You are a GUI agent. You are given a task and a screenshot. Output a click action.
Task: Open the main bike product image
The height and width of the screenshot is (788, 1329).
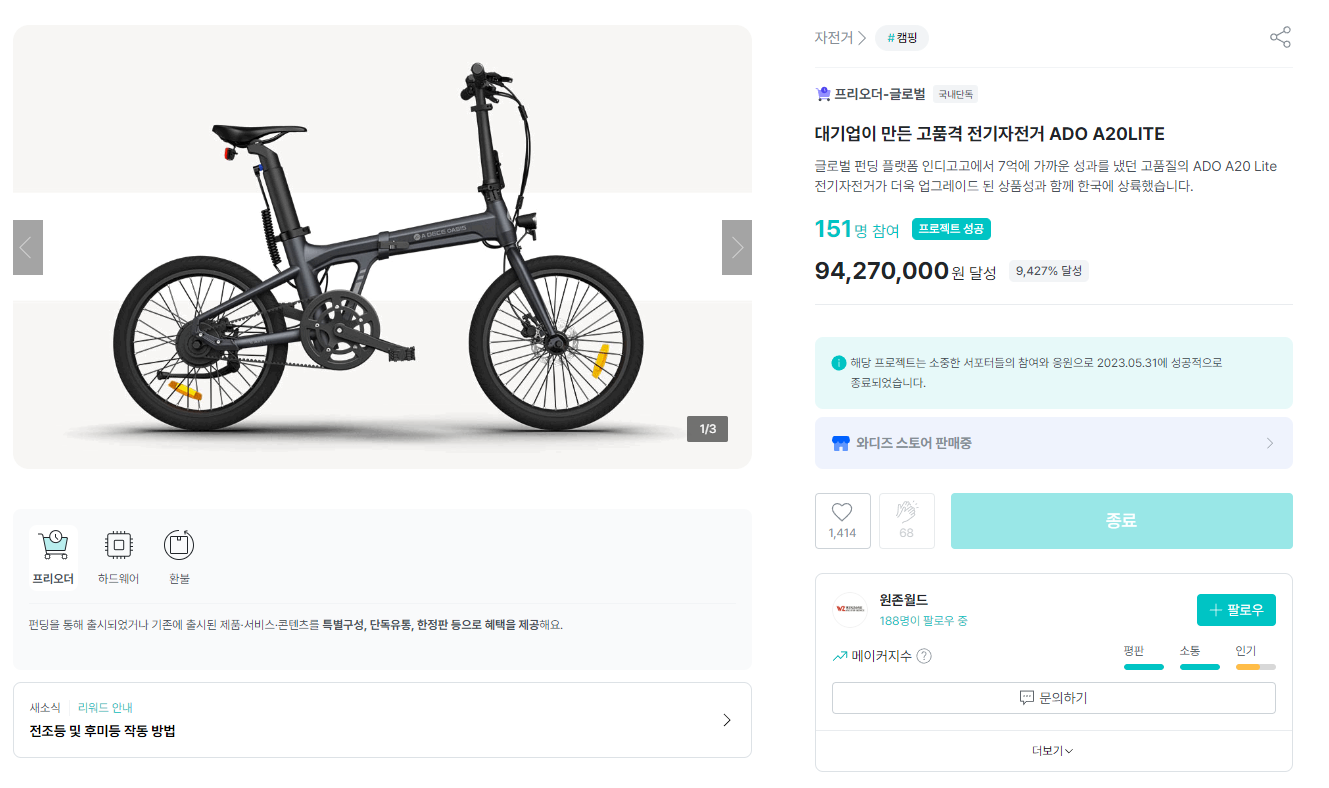[x=382, y=247]
